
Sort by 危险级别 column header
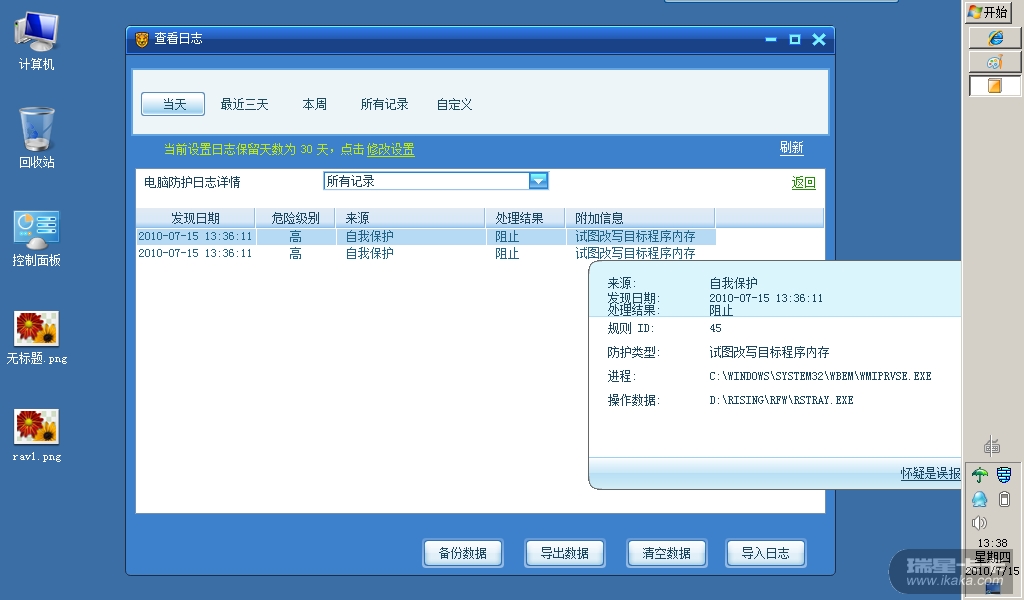[295, 218]
